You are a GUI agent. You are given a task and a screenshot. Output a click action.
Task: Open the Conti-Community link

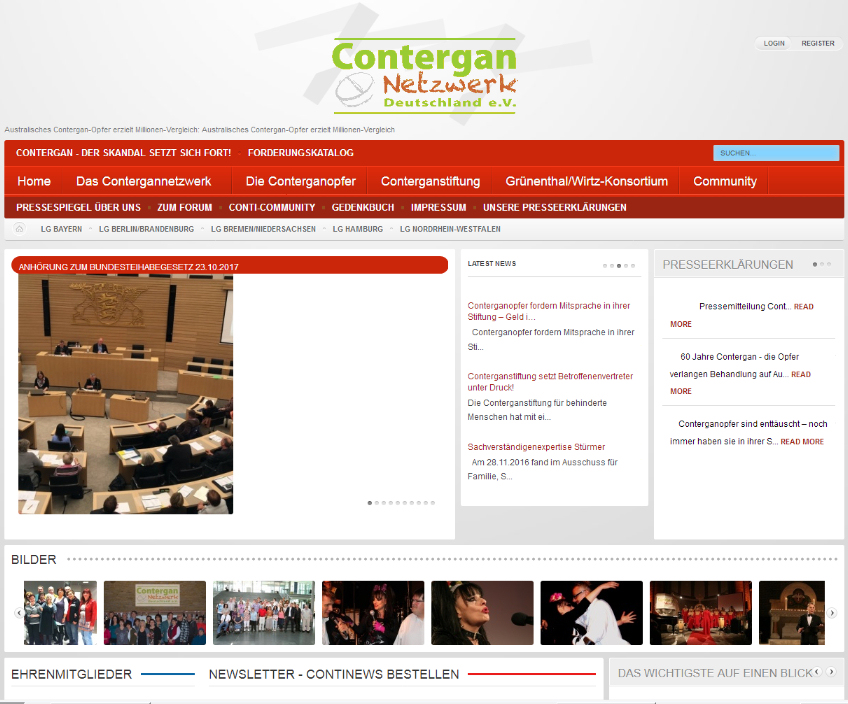271,208
